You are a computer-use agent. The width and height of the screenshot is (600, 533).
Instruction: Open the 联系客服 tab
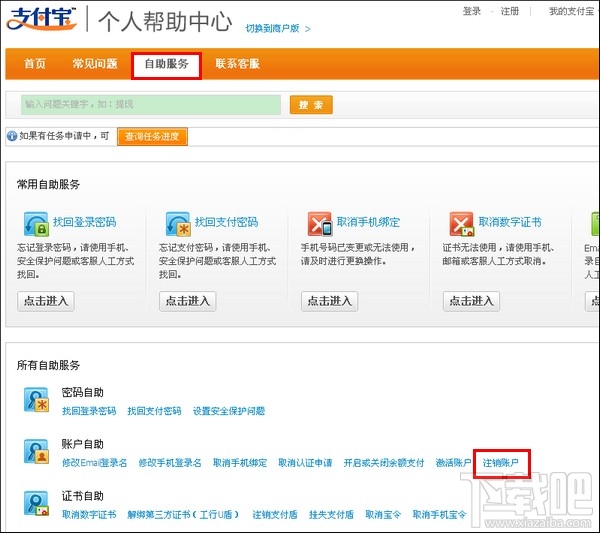point(238,64)
